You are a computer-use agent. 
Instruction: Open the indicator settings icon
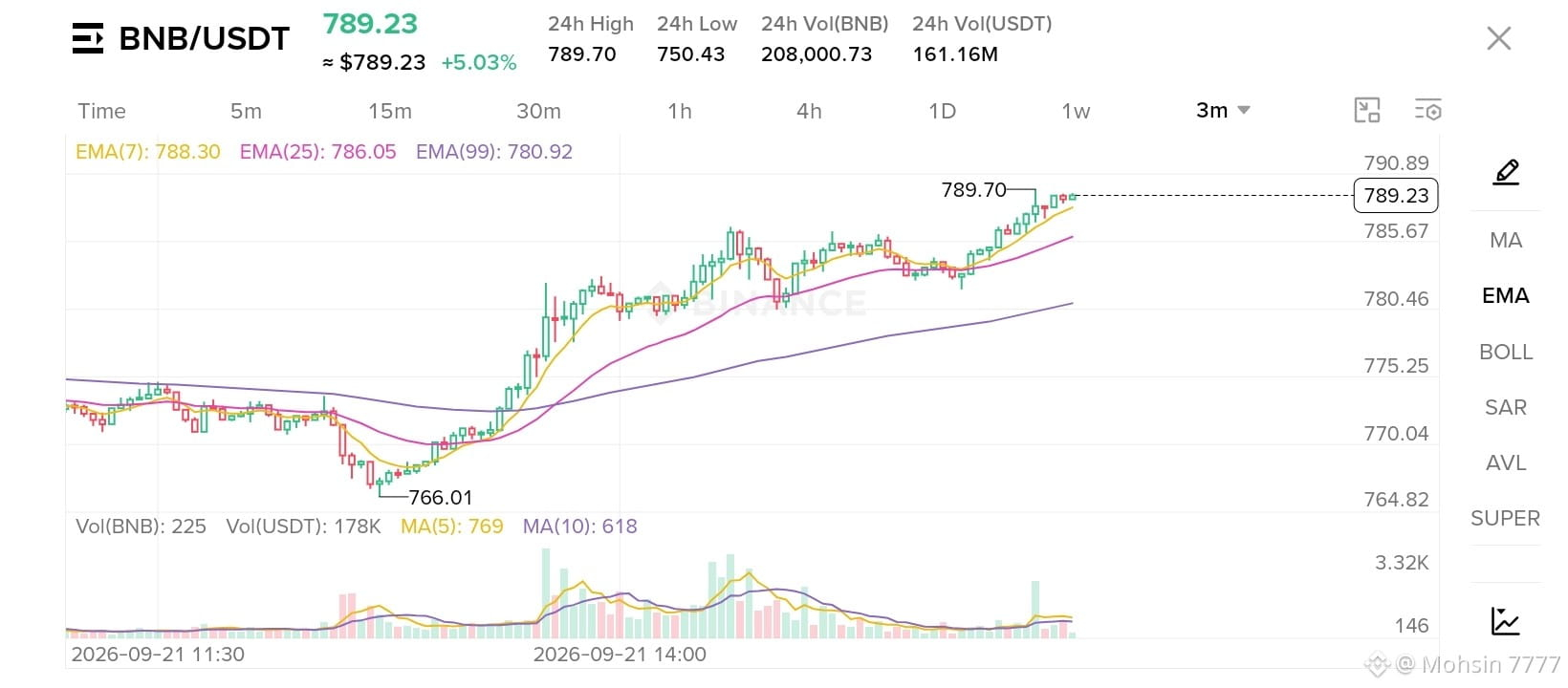1427,110
